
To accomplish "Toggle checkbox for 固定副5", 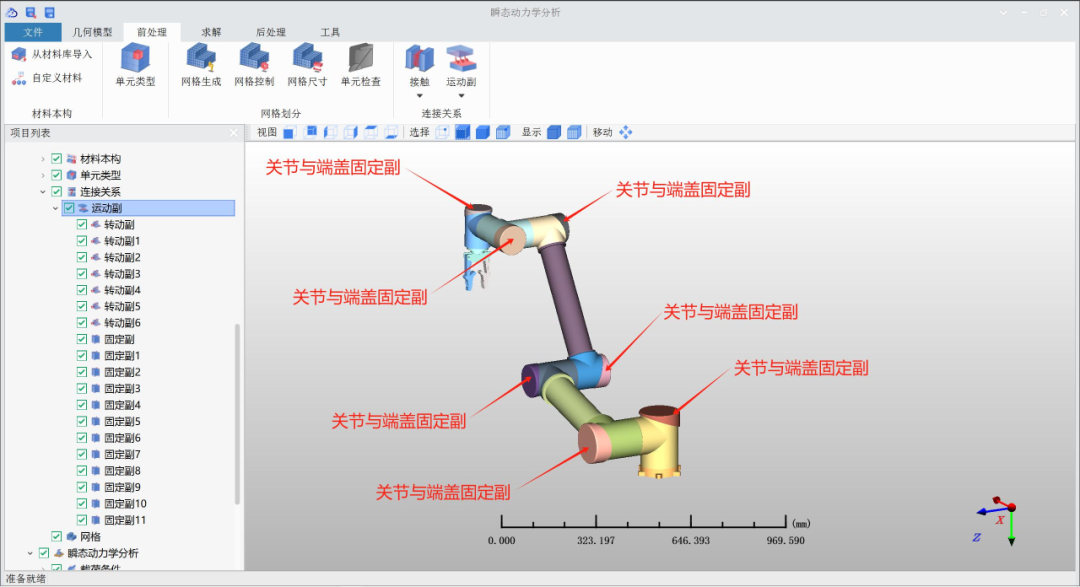I will point(81,421).
